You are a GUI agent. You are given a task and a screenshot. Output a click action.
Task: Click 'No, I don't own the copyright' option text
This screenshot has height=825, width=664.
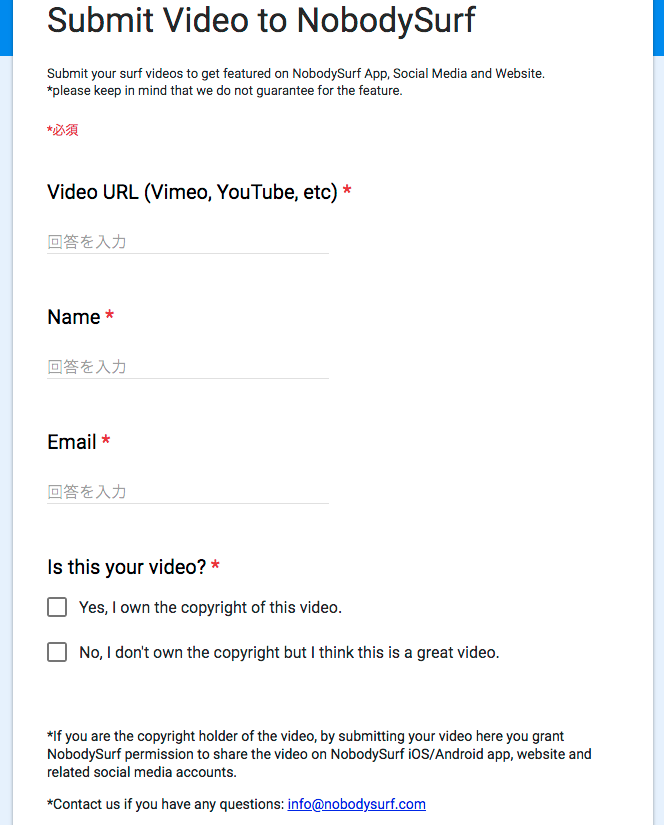click(289, 652)
